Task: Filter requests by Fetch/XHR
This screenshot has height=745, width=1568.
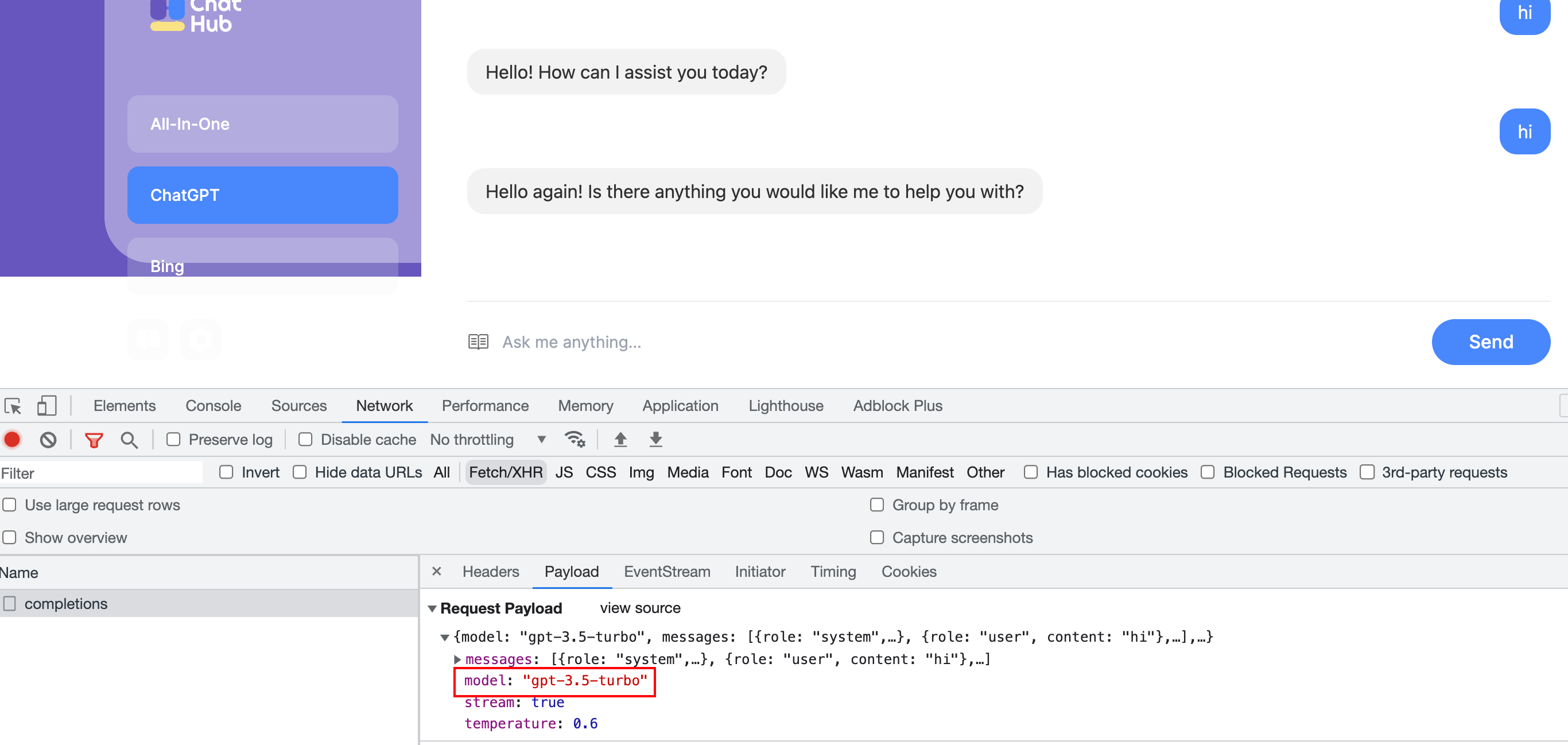Action: (x=505, y=472)
